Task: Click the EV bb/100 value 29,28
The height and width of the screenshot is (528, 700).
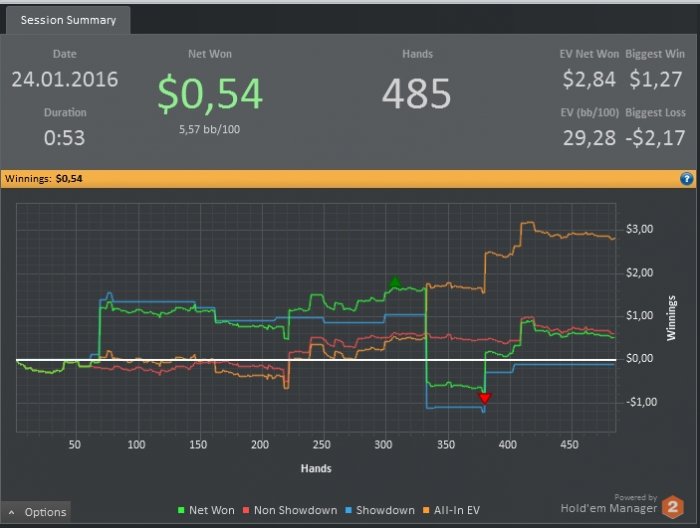Action: click(x=589, y=138)
